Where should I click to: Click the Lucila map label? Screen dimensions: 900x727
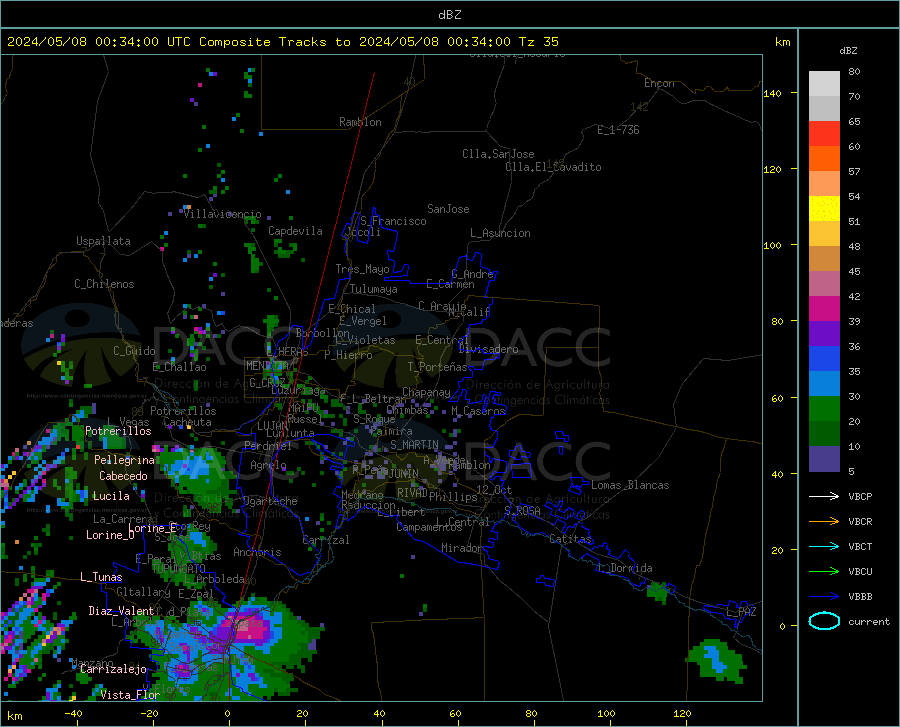coord(111,496)
